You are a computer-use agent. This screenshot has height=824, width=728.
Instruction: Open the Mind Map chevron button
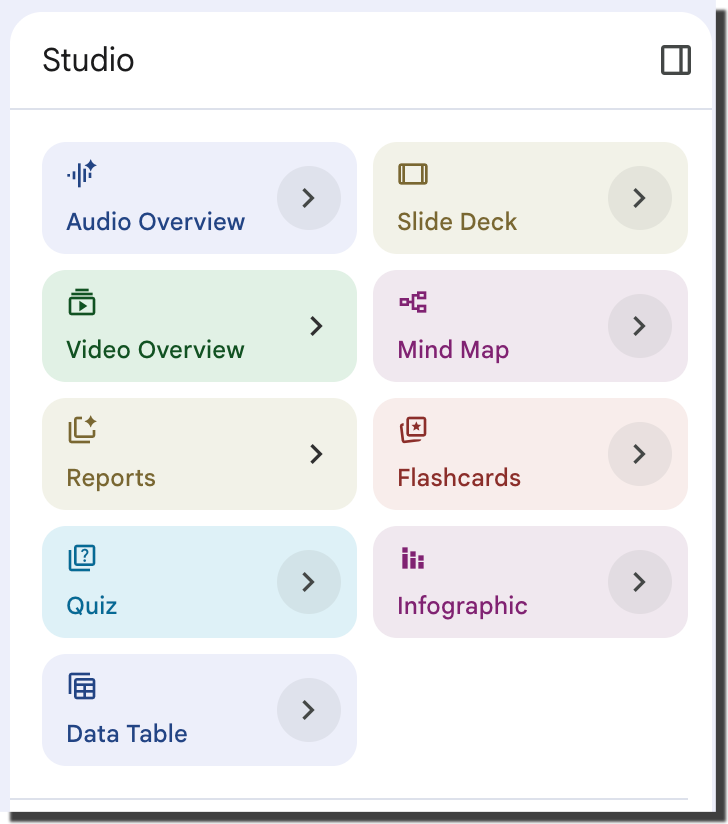pyautogui.click(x=640, y=326)
